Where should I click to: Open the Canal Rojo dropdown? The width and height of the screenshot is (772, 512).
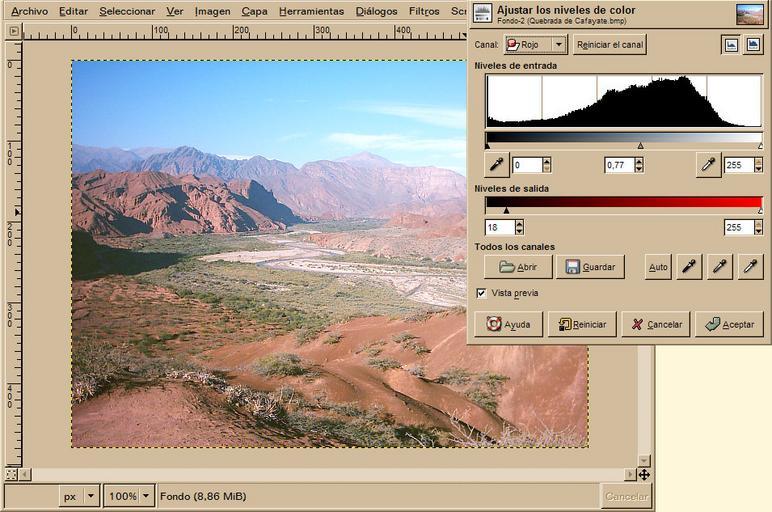(535, 45)
